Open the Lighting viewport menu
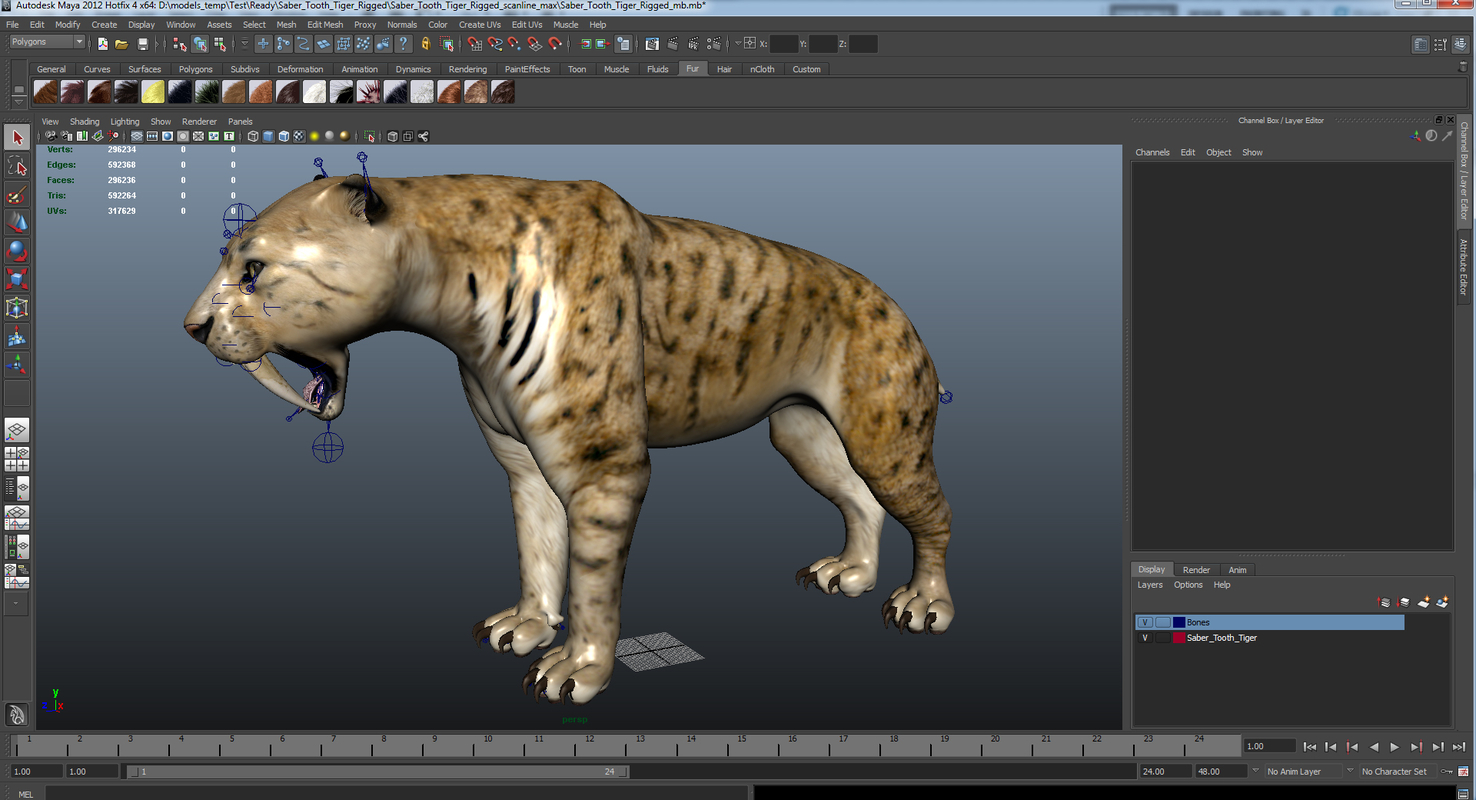 [125, 122]
